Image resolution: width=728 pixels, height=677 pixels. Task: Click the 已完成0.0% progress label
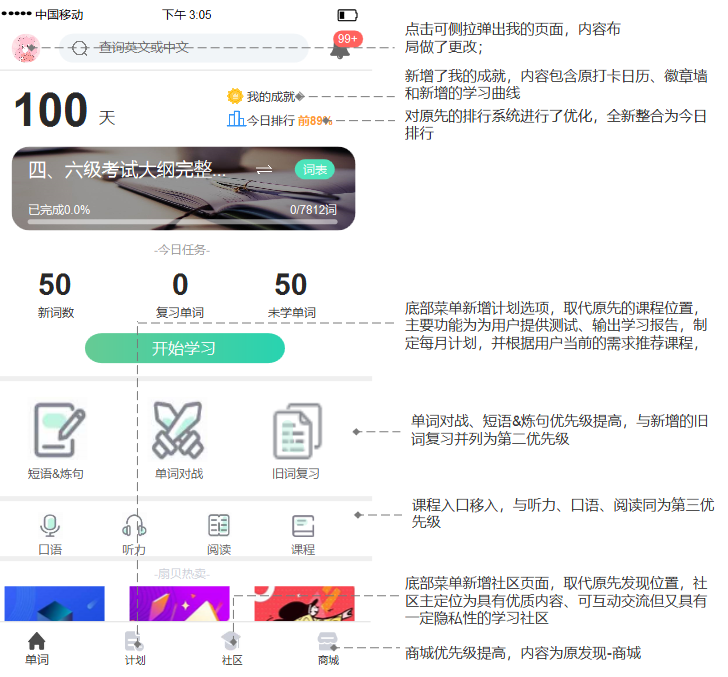(x=59, y=210)
